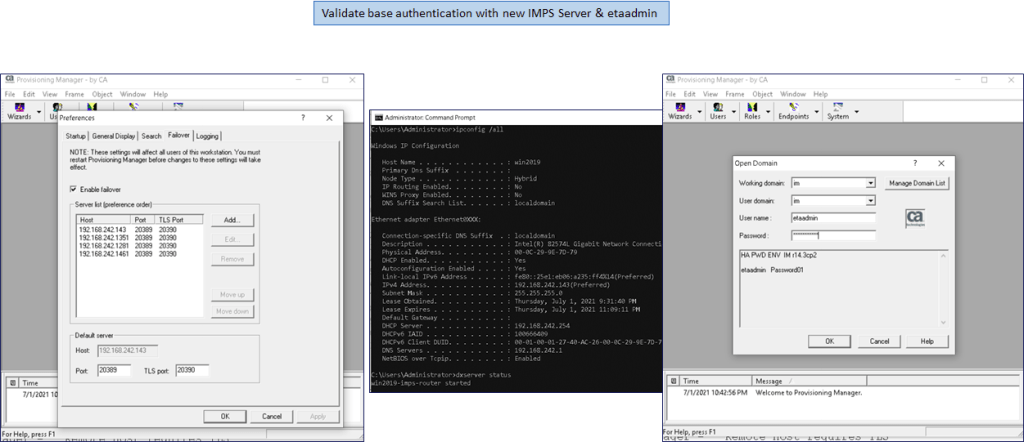Click the question mark help icon in Open Domain

click(915, 161)
